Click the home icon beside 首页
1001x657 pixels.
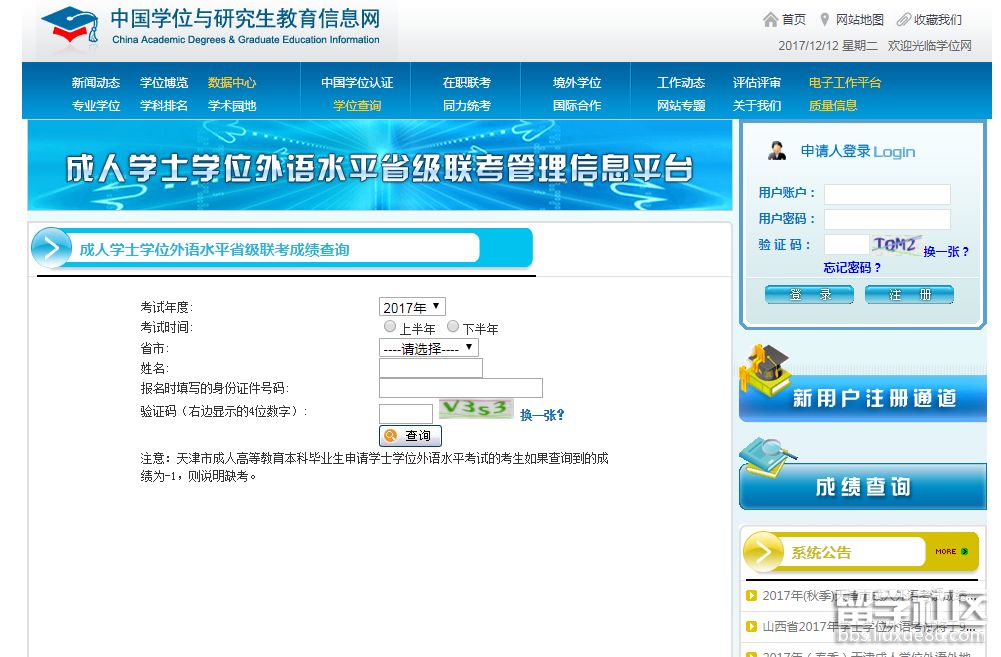(770, 20)
